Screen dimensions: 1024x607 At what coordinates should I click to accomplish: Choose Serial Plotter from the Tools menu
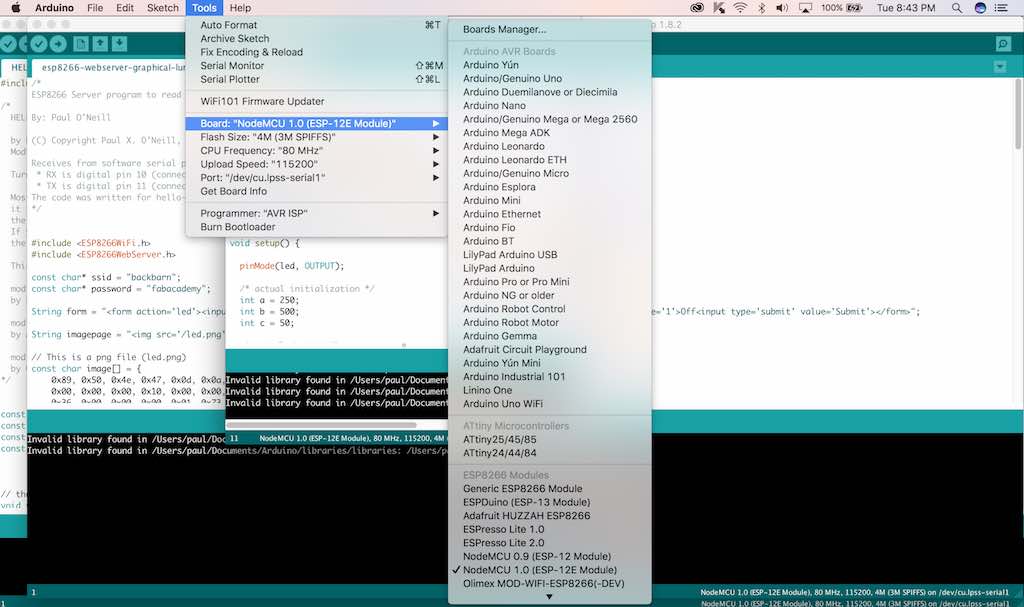coord(316,79)
